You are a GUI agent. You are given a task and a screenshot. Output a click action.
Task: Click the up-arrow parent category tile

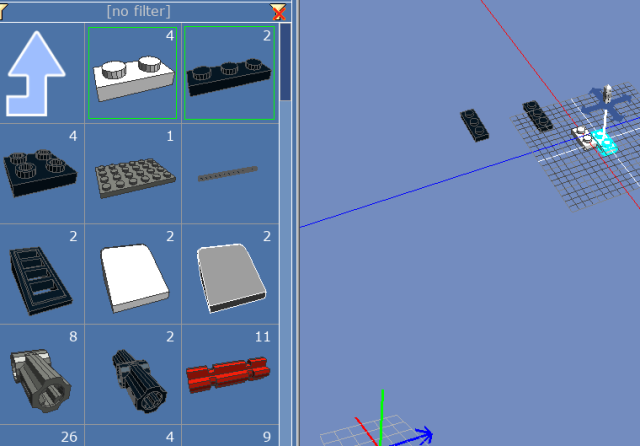point(36,73)
